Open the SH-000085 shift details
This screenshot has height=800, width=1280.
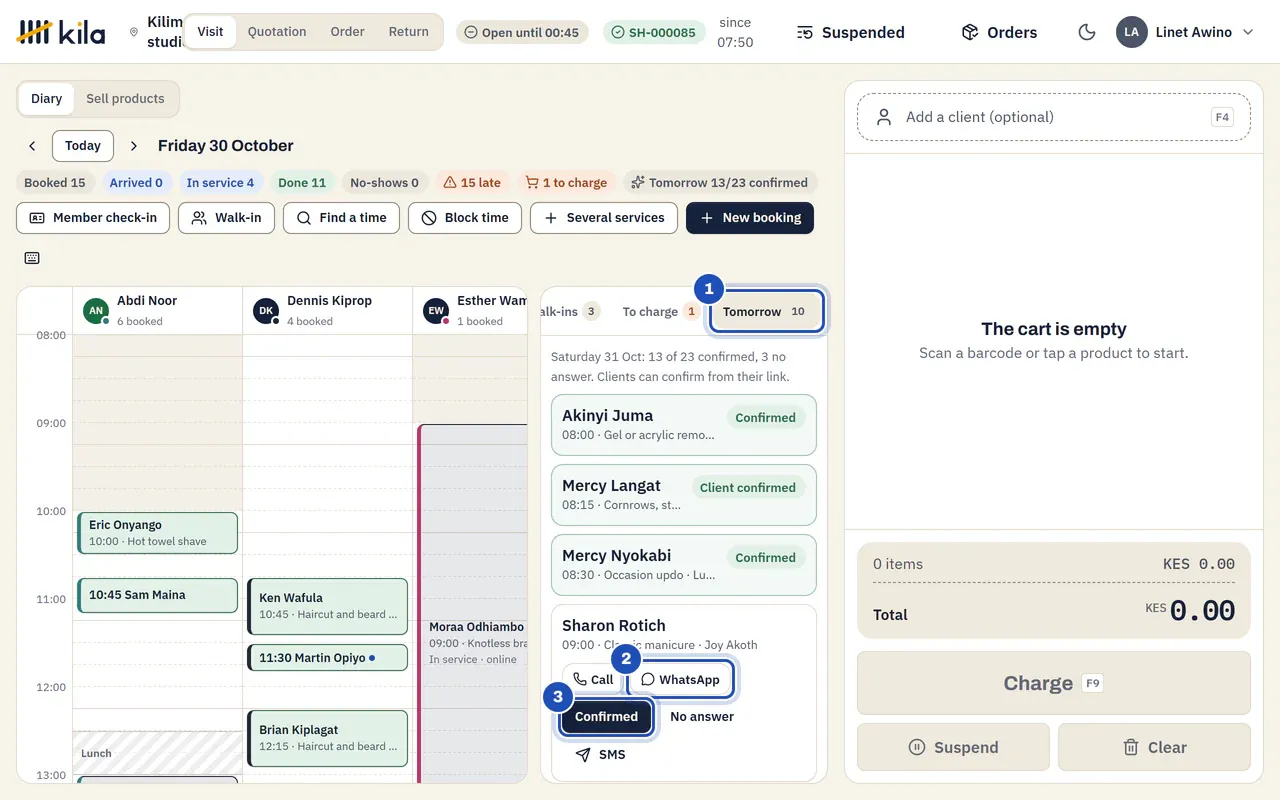point(654,32)
